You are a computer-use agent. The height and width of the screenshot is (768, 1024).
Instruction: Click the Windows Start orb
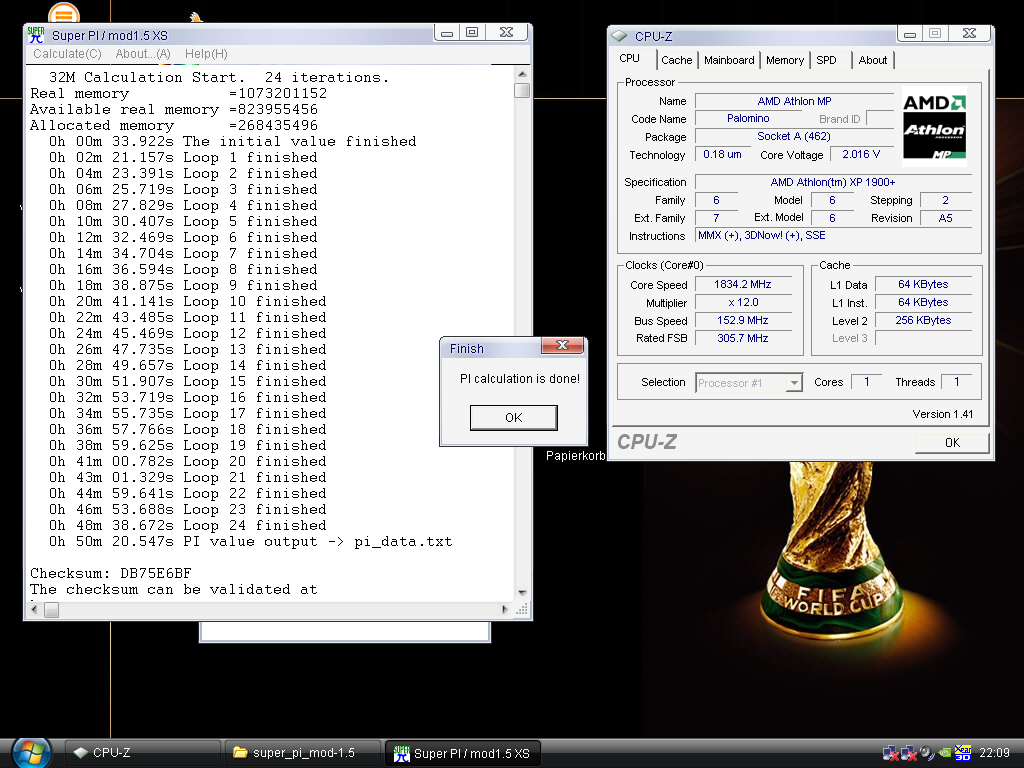(31, 753)
